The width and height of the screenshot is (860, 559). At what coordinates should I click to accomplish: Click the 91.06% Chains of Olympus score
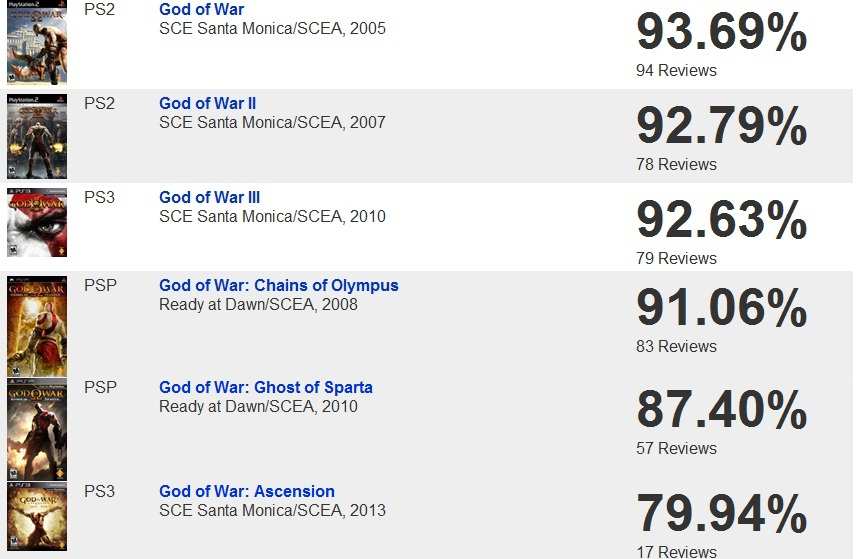[x=721, y=308]
